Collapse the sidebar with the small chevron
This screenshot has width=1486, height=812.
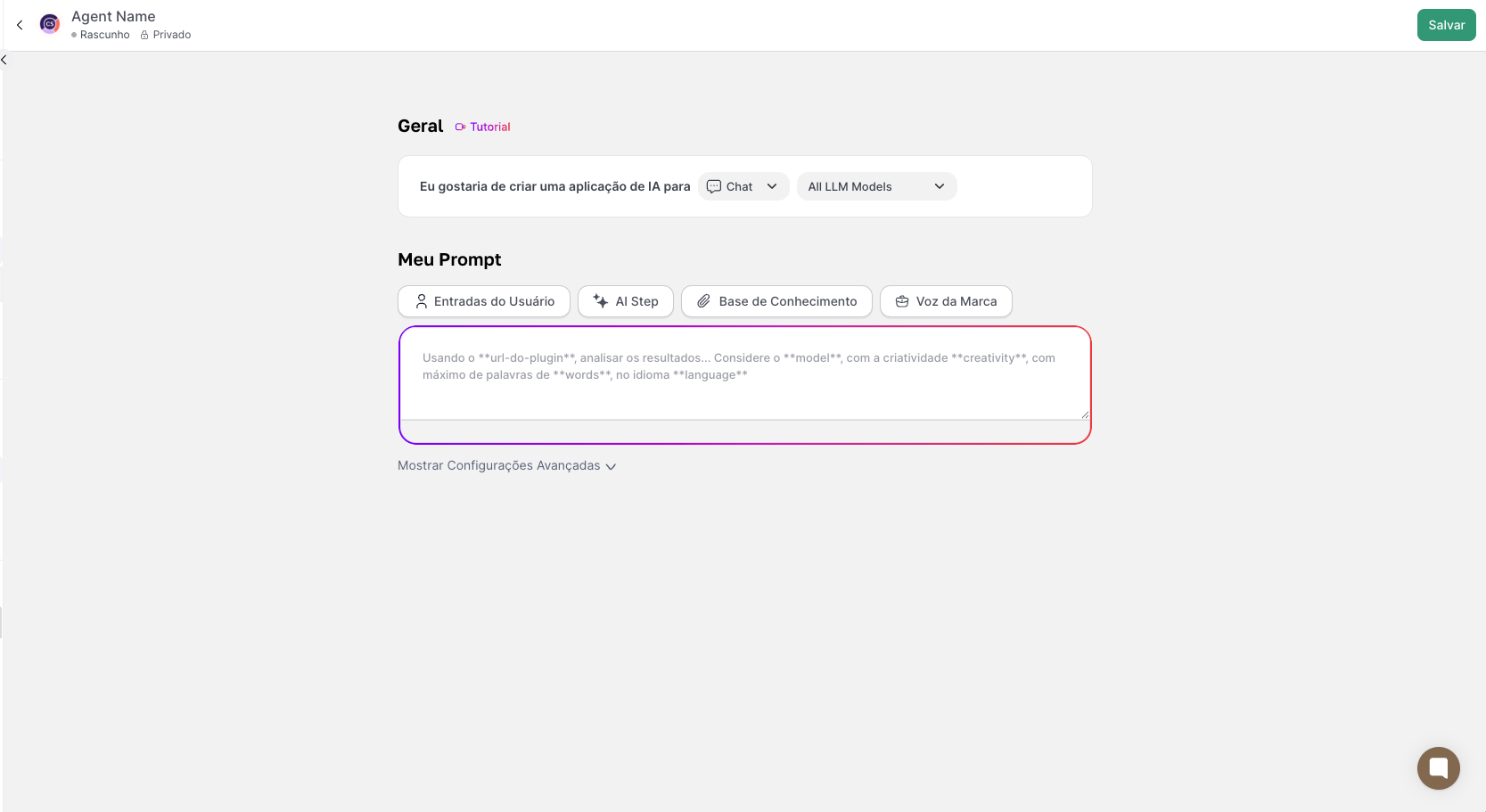coord(4,60)
